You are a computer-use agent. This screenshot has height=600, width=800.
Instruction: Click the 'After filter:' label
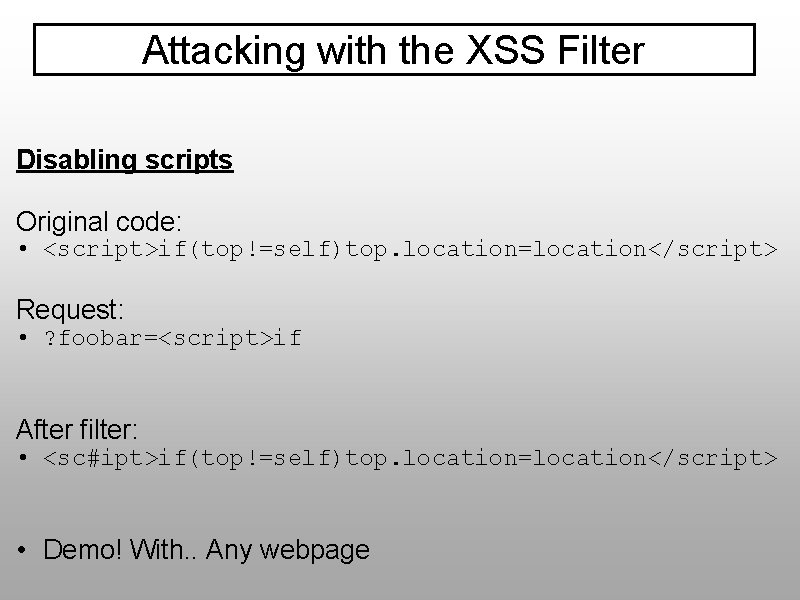[77, 430]
